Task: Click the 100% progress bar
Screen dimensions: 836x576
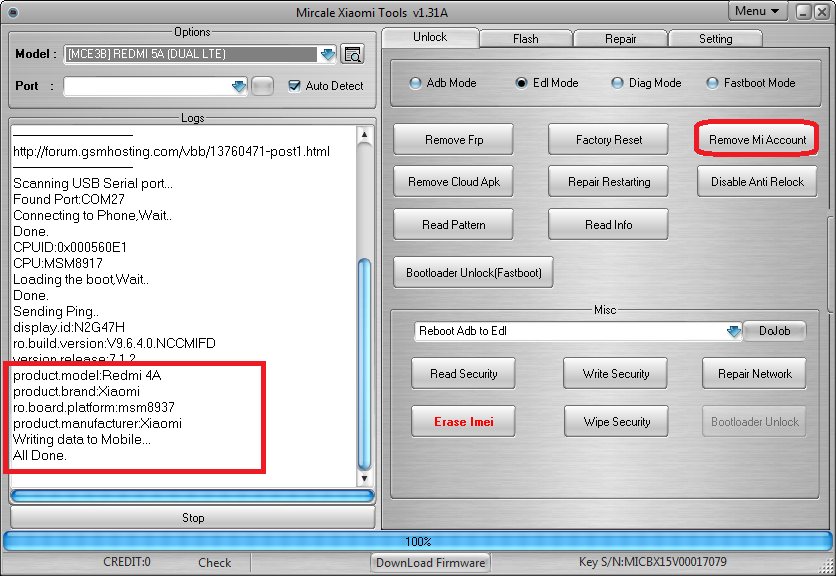Action: coord(418,541)
